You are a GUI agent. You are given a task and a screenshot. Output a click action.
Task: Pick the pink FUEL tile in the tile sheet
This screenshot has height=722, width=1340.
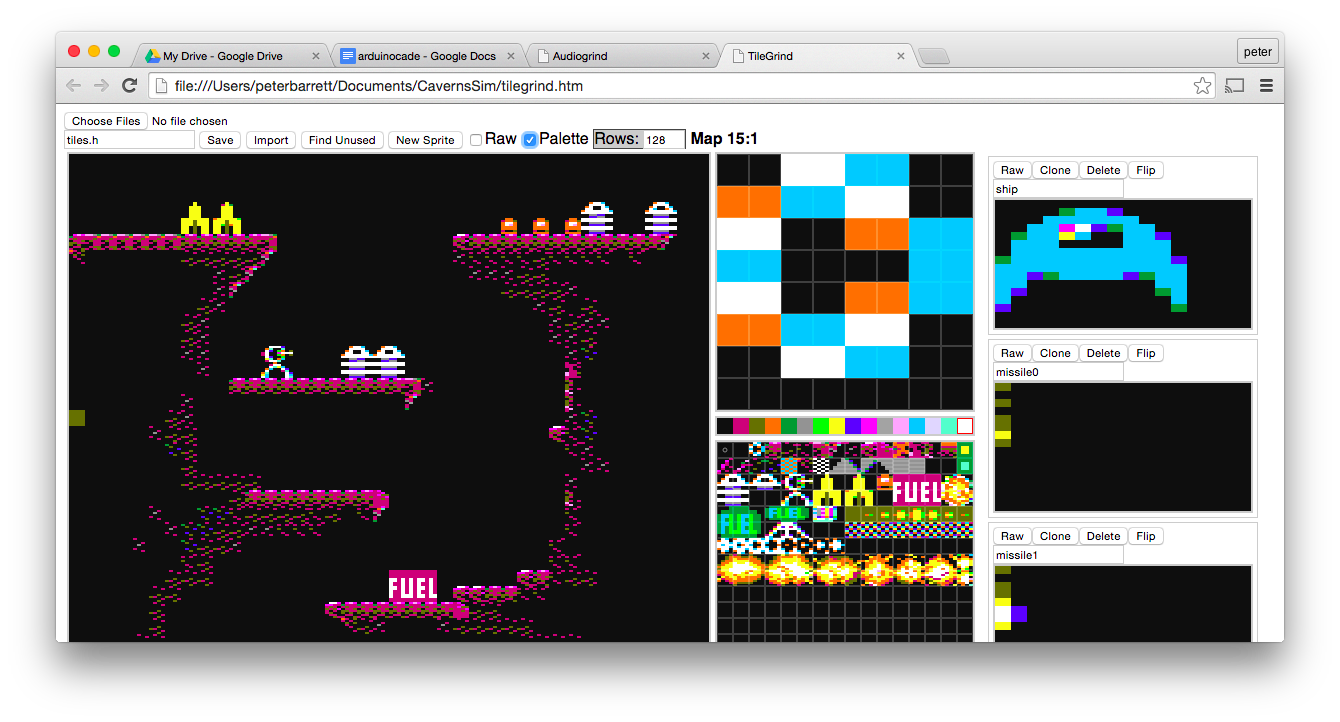[x=917, y=490]
